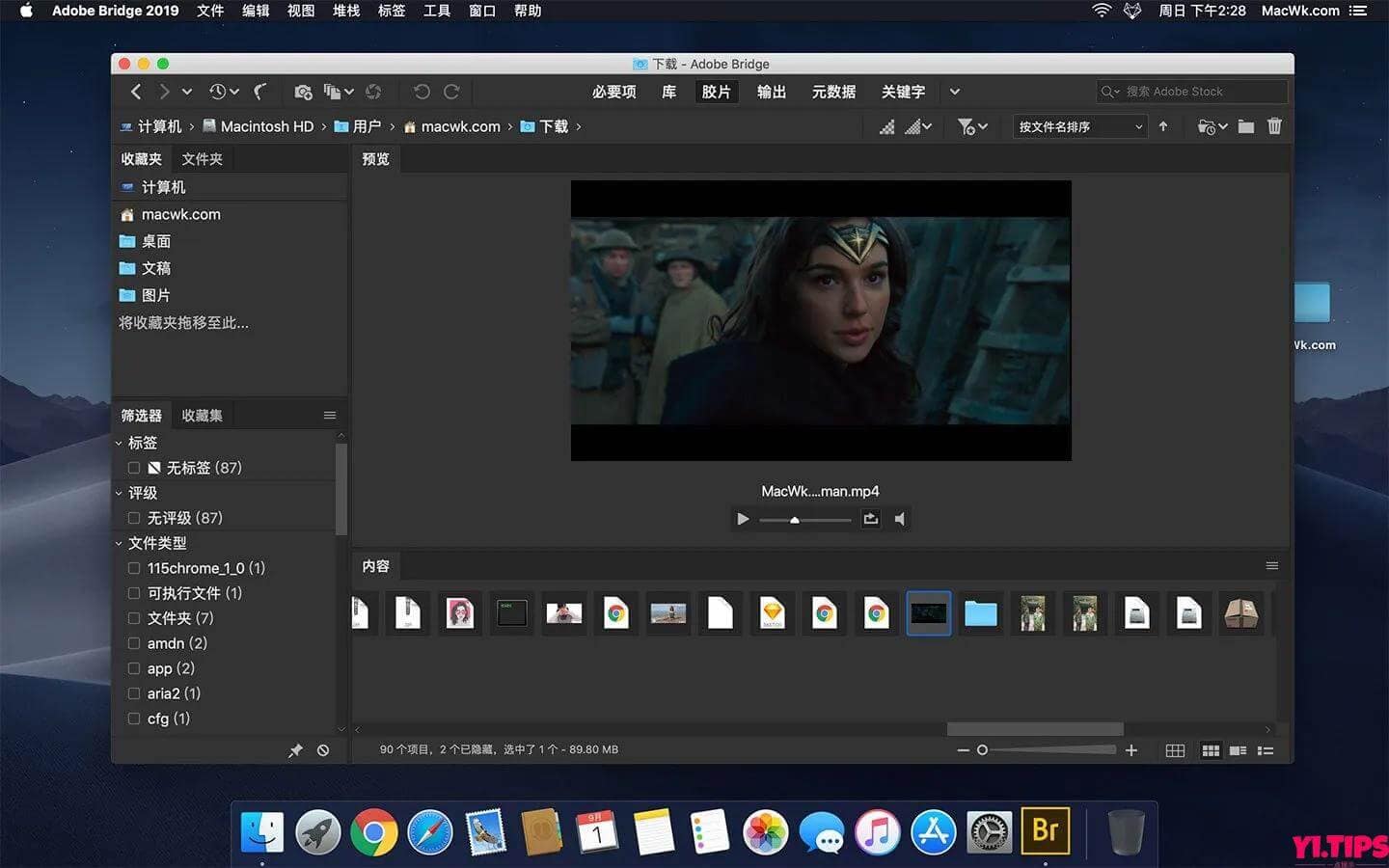The height and width of the screenshot is (868, 1389).
Task: Check the 无评级 (87) rating filter
Action: [133, 518]
